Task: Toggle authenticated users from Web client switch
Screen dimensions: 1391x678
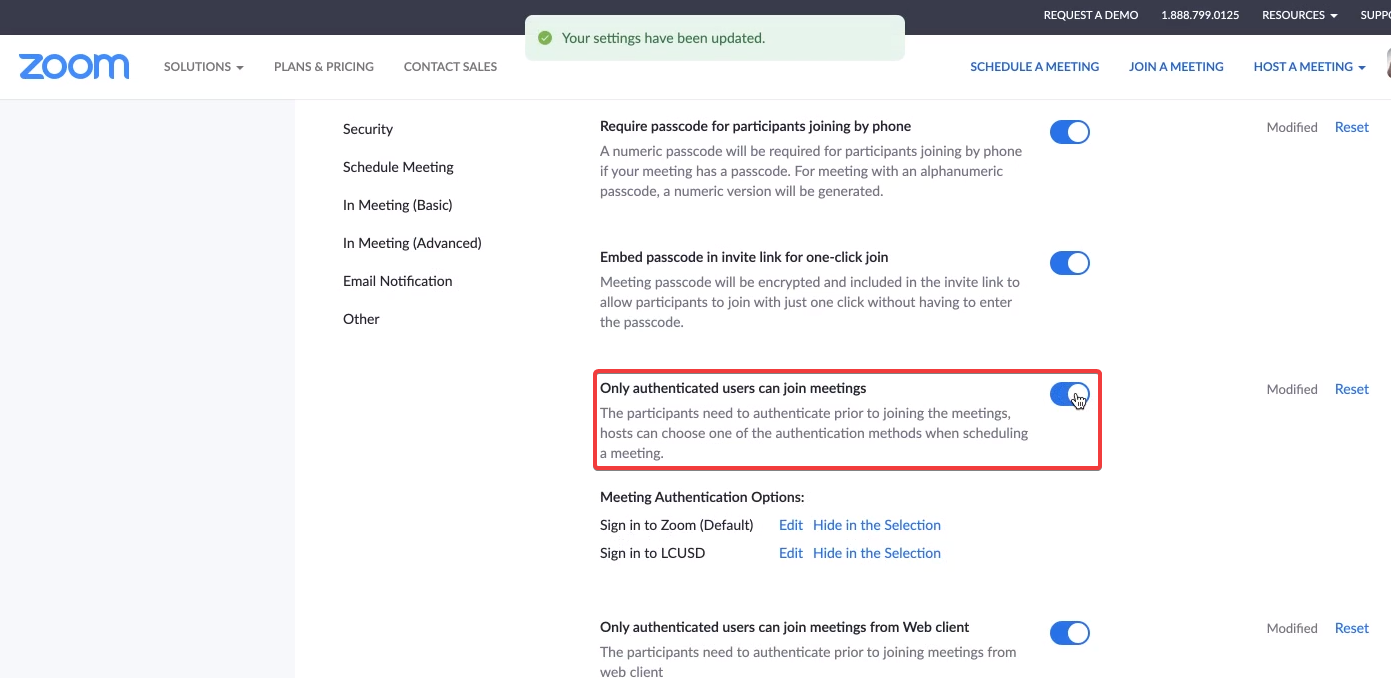Action: coord(1069,633)
